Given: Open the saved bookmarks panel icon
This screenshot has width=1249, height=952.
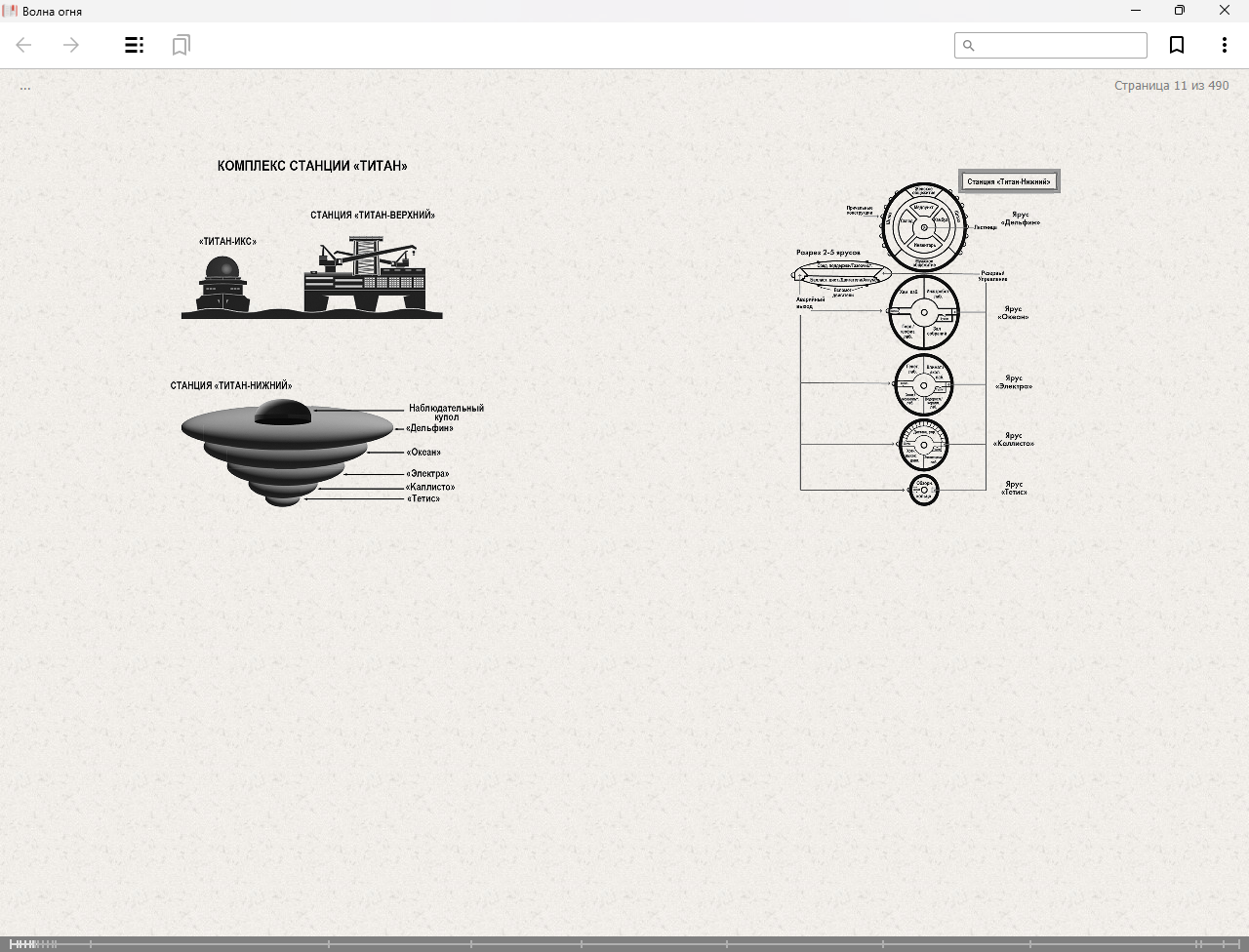Looking at the screenshot, I should (x=181, y=45).
